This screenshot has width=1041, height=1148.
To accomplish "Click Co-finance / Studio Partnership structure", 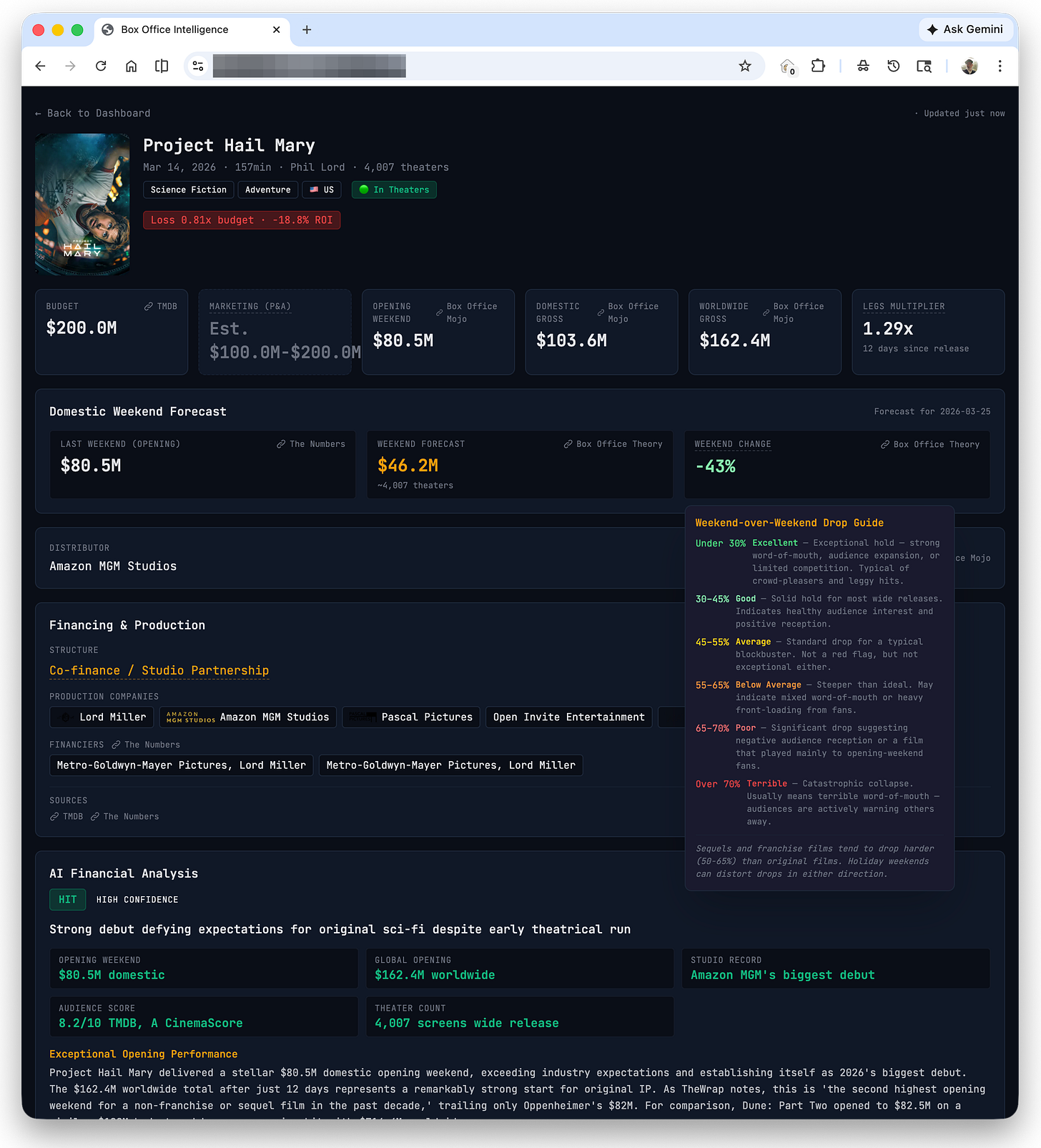I will tap(159, 670).
